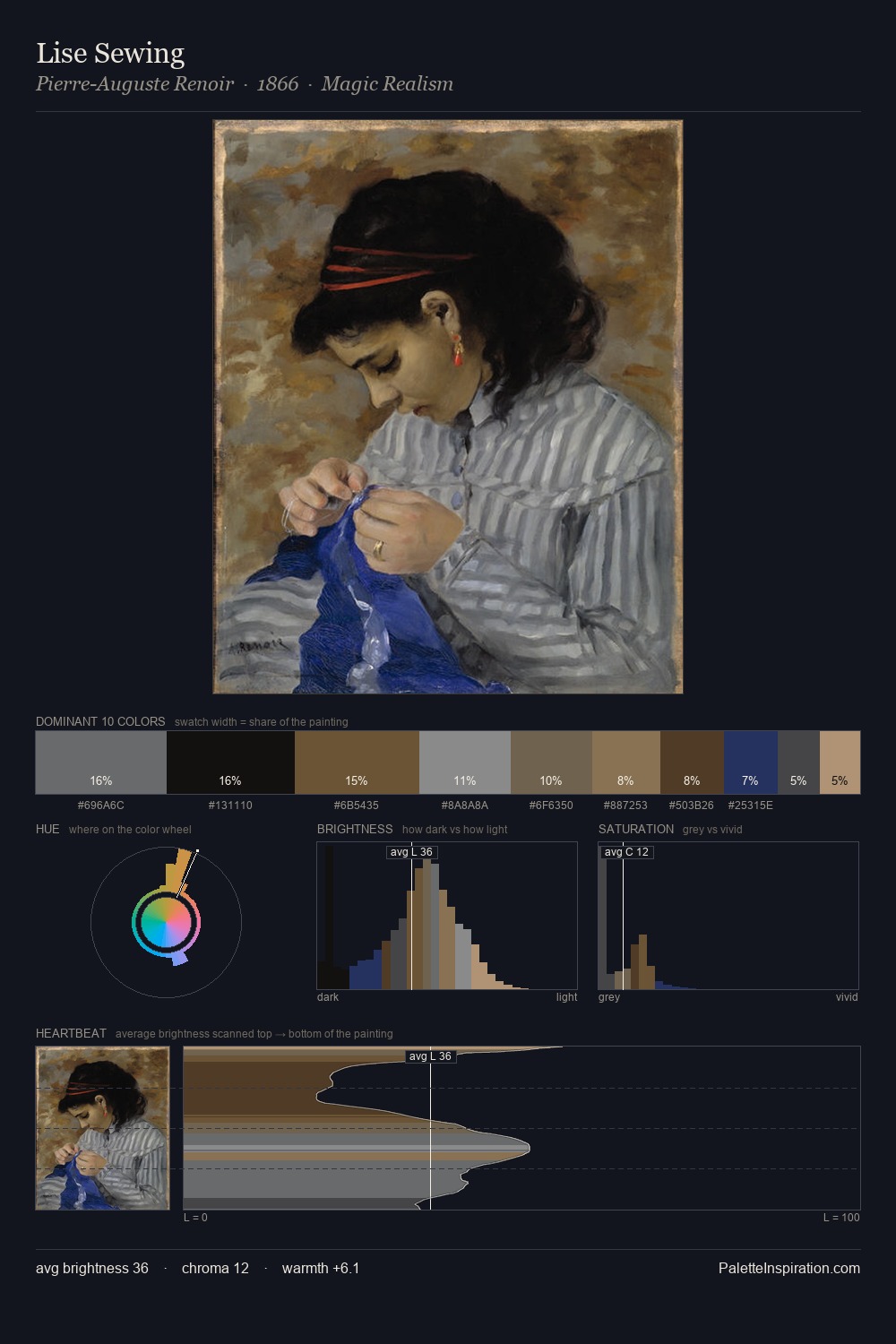Select the navy blue #25315E swatch

751,762
